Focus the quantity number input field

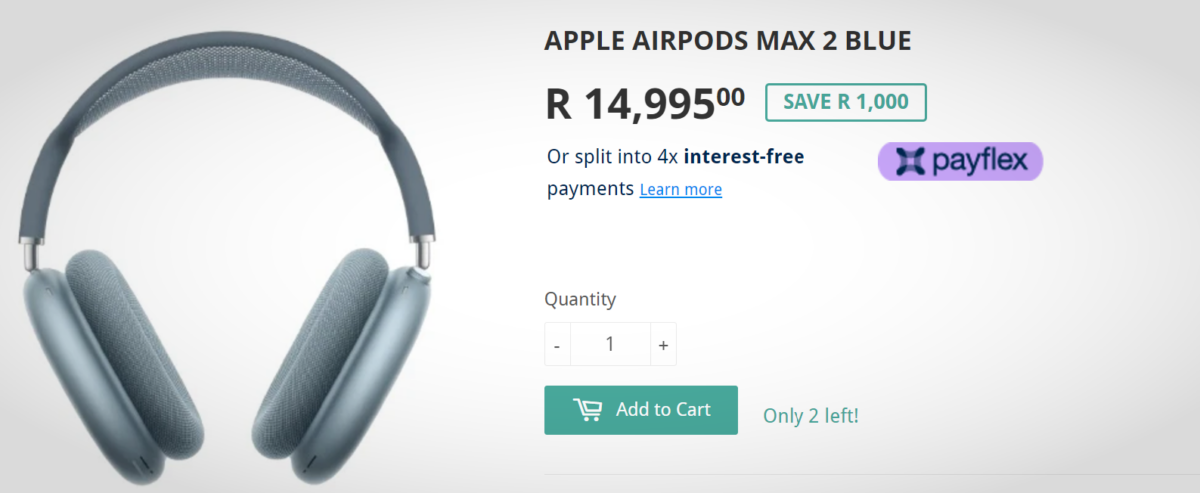coord(610,345)
